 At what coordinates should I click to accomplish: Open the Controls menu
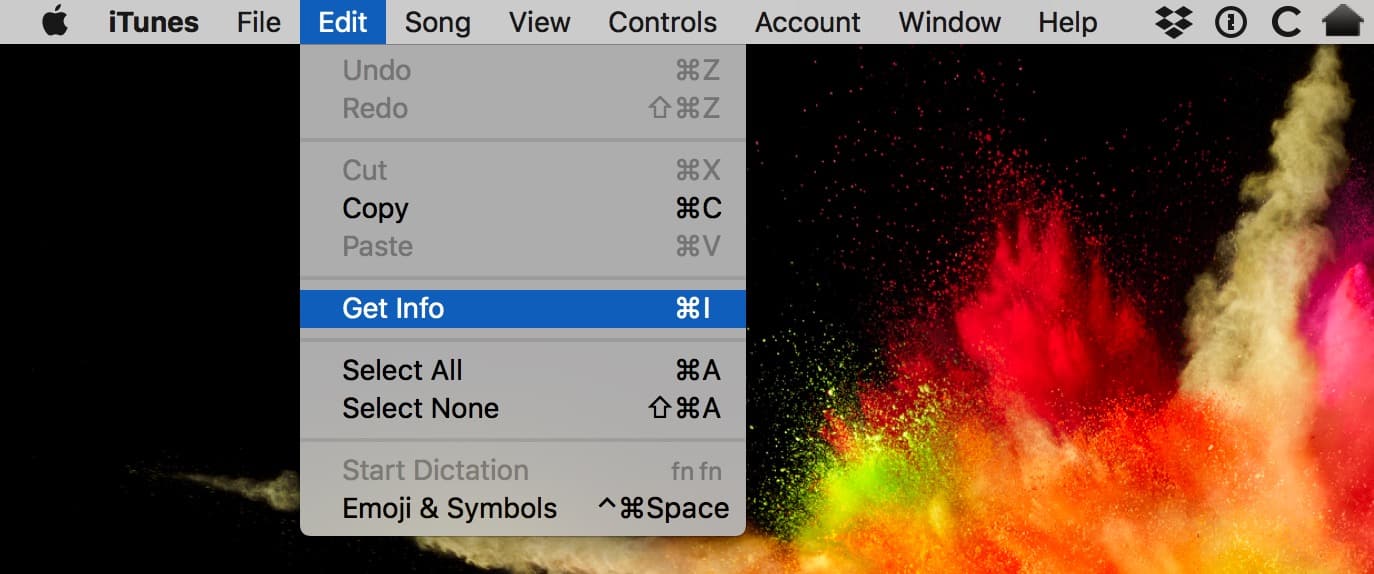pyautogui.click(x=662, y=22)
